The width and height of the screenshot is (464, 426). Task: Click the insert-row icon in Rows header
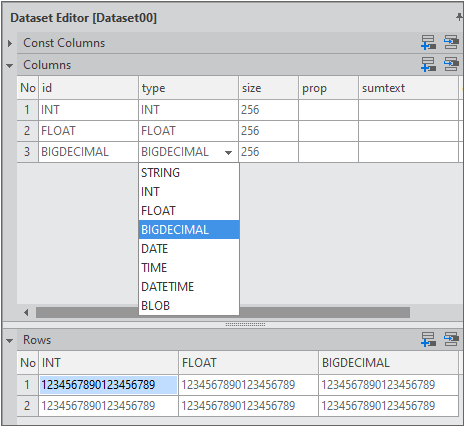click(451, 339)
